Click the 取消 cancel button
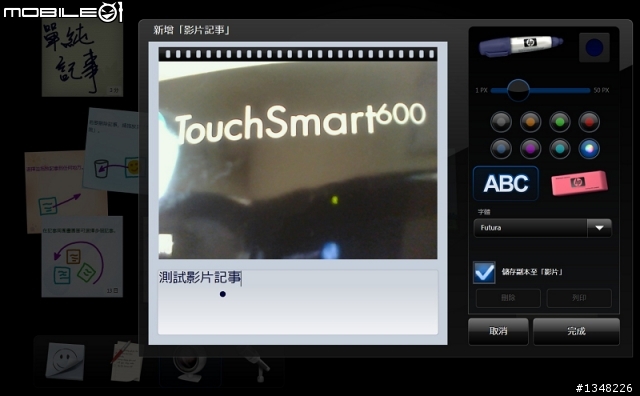 tap(498, 331)
